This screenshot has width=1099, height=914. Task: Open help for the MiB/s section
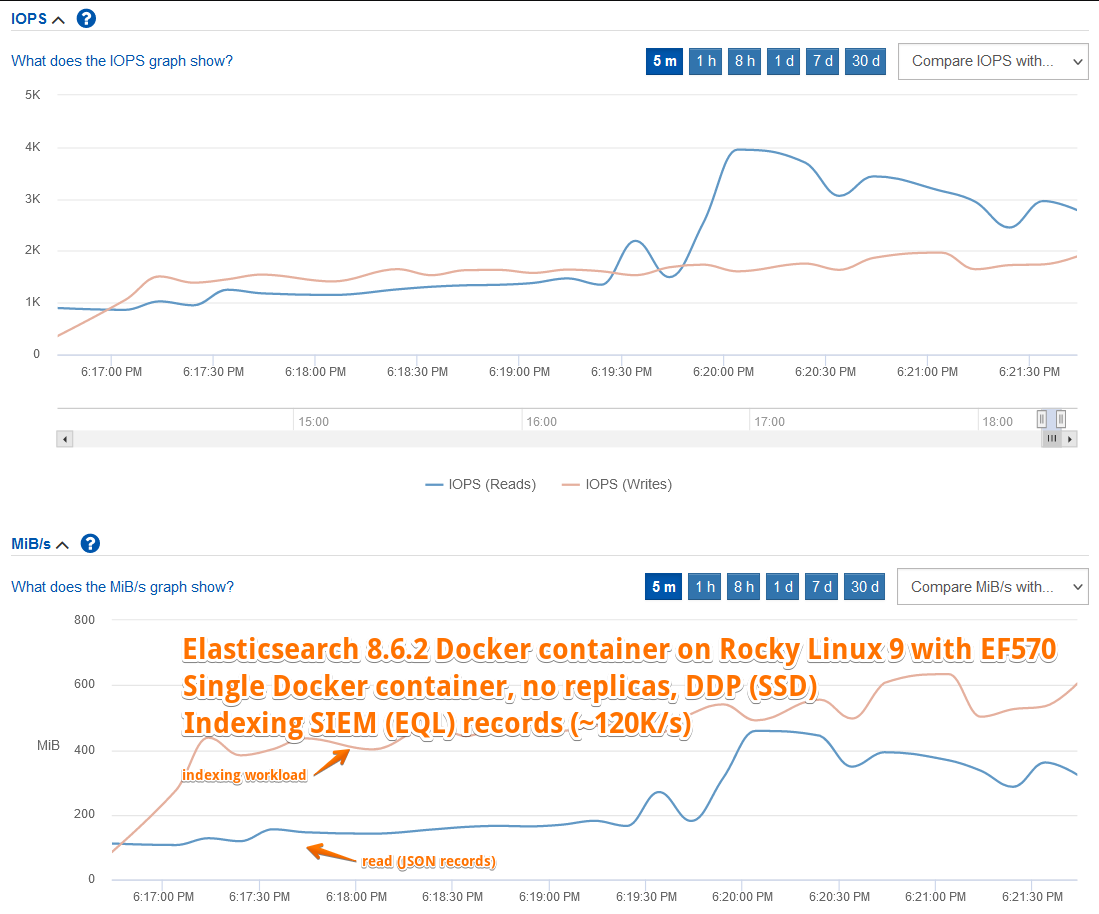coord(90,543)
